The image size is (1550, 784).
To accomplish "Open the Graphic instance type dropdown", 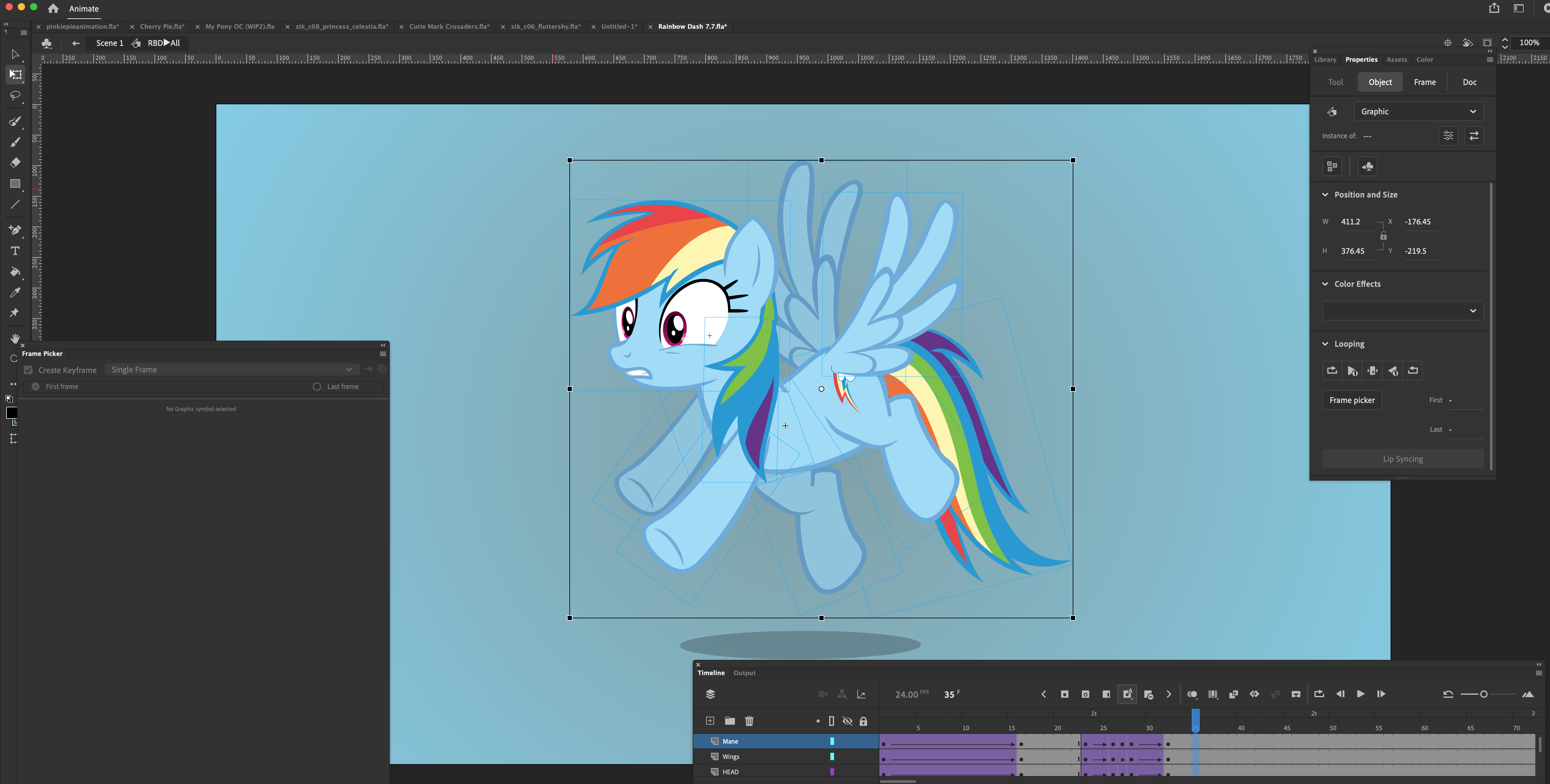I will click(1418, 111).
